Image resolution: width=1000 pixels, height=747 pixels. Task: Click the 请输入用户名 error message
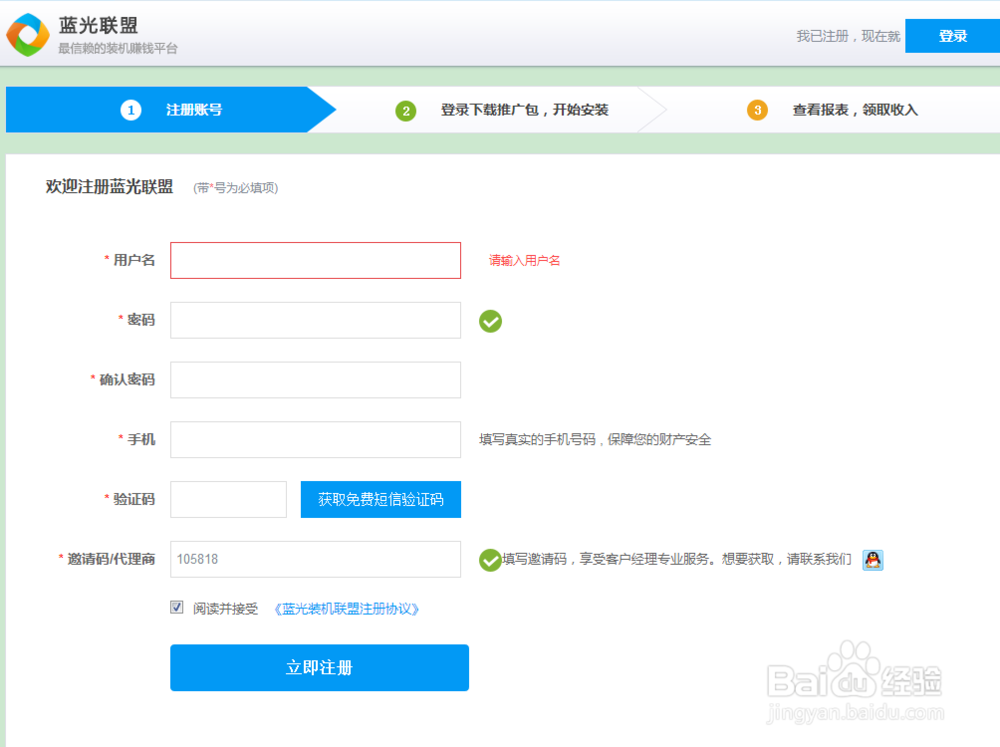(x=524, y=260)
